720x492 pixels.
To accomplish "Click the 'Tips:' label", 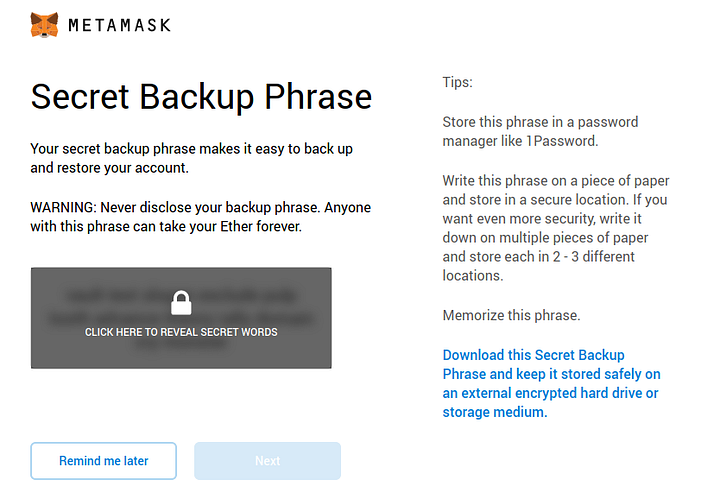I will coord(457,83).
